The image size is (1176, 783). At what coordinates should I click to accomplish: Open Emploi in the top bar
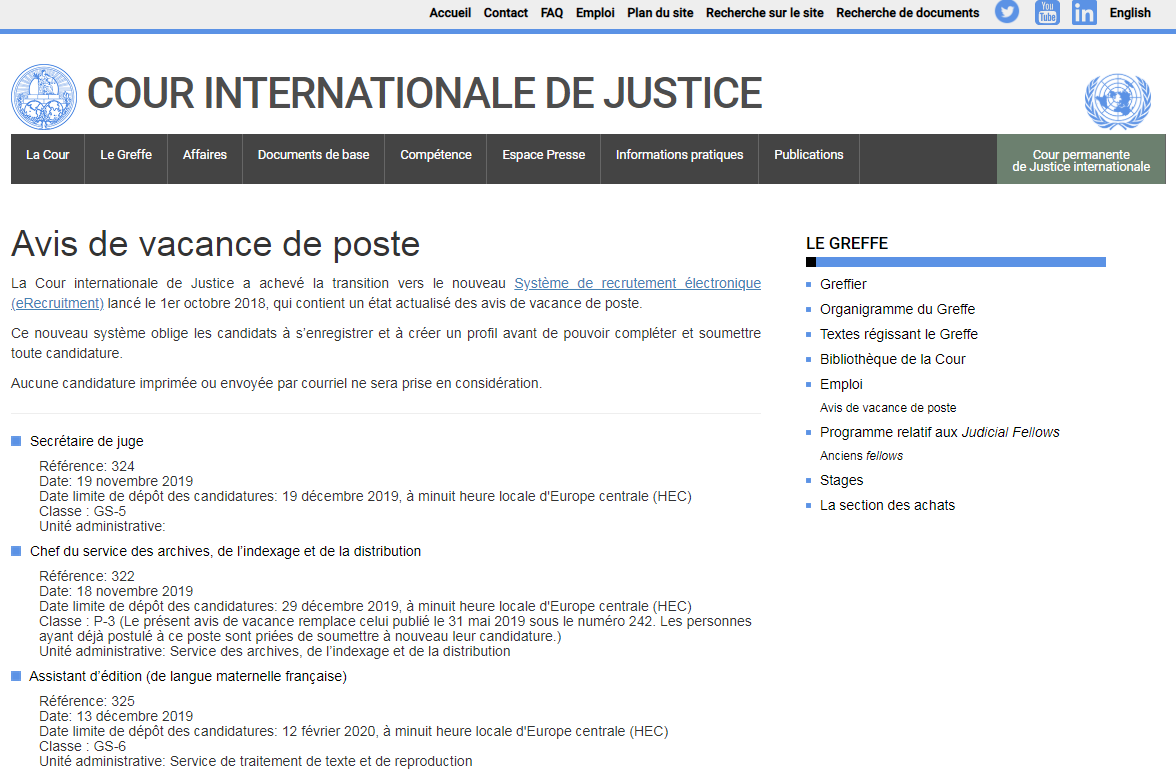coord(595,13)
